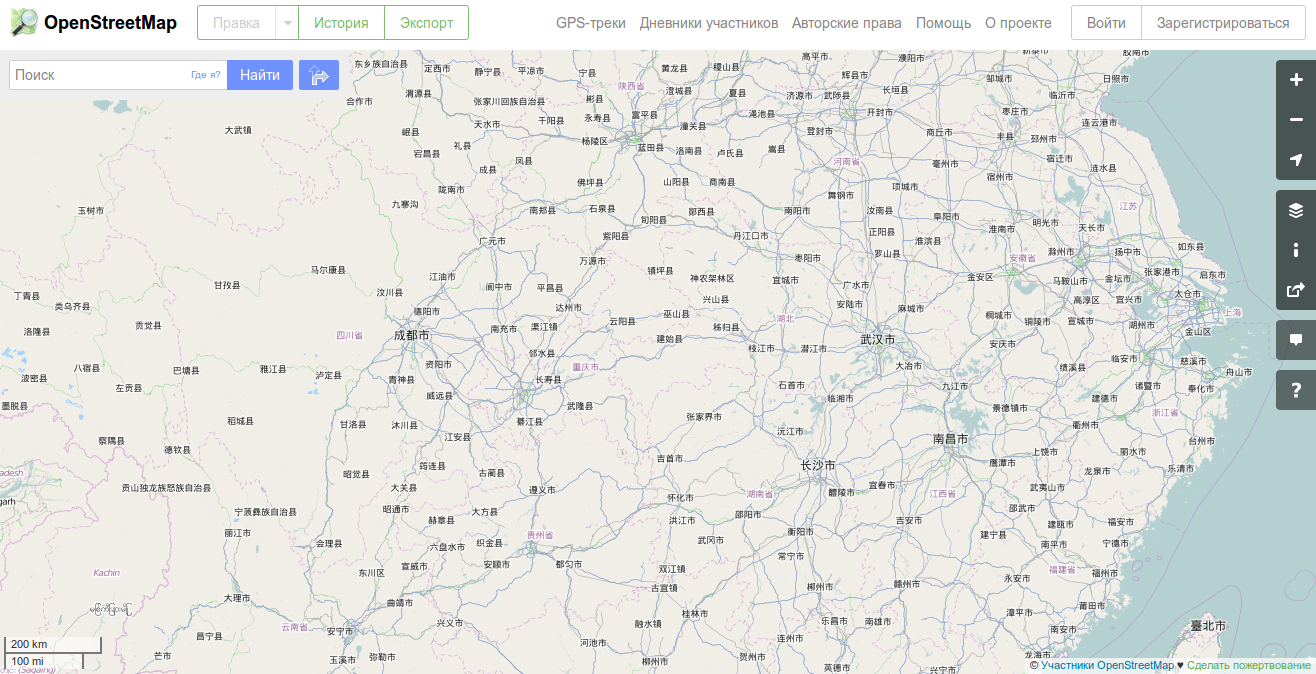Click the 桂林市 label on map
This screenshot has height=674, width=1316.
pyautogui.click(x=695, y=613)
